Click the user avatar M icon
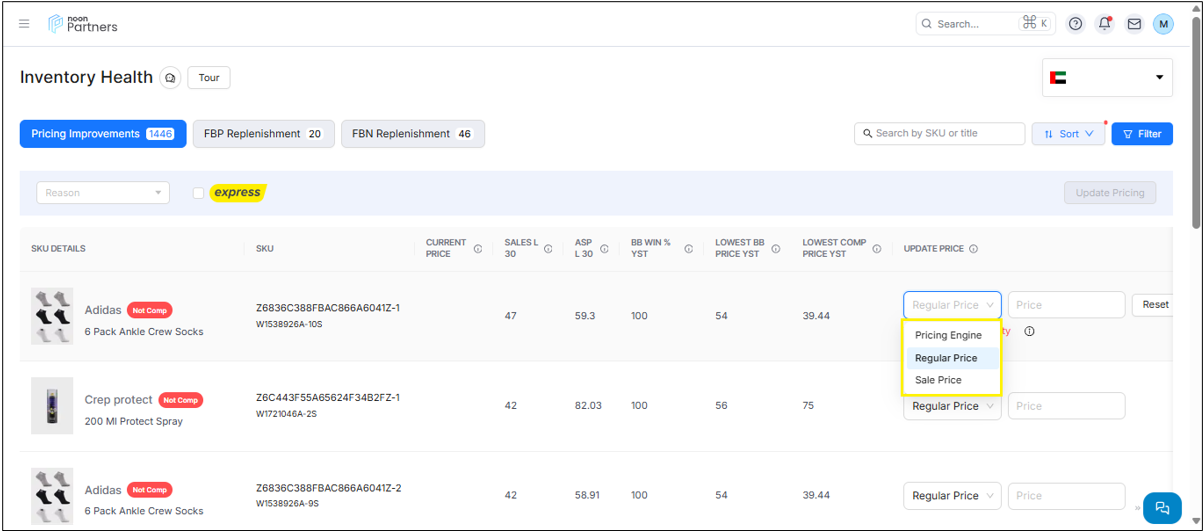 tap(1163, 24)
